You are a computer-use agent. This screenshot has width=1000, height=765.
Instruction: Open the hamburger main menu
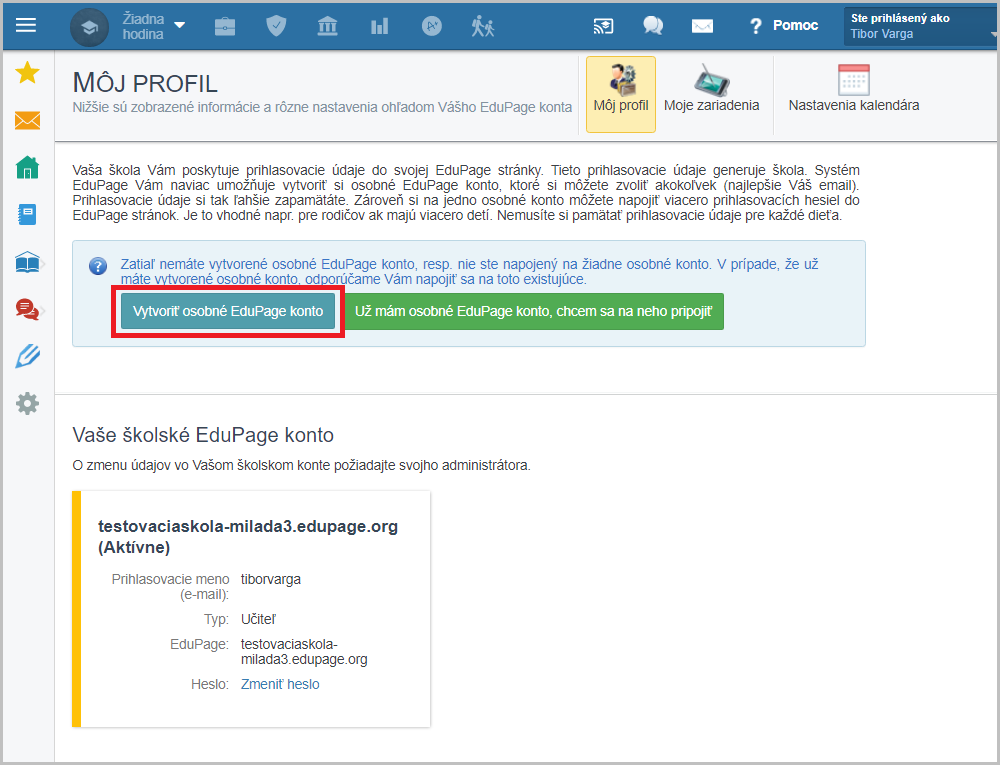[26, 26]
